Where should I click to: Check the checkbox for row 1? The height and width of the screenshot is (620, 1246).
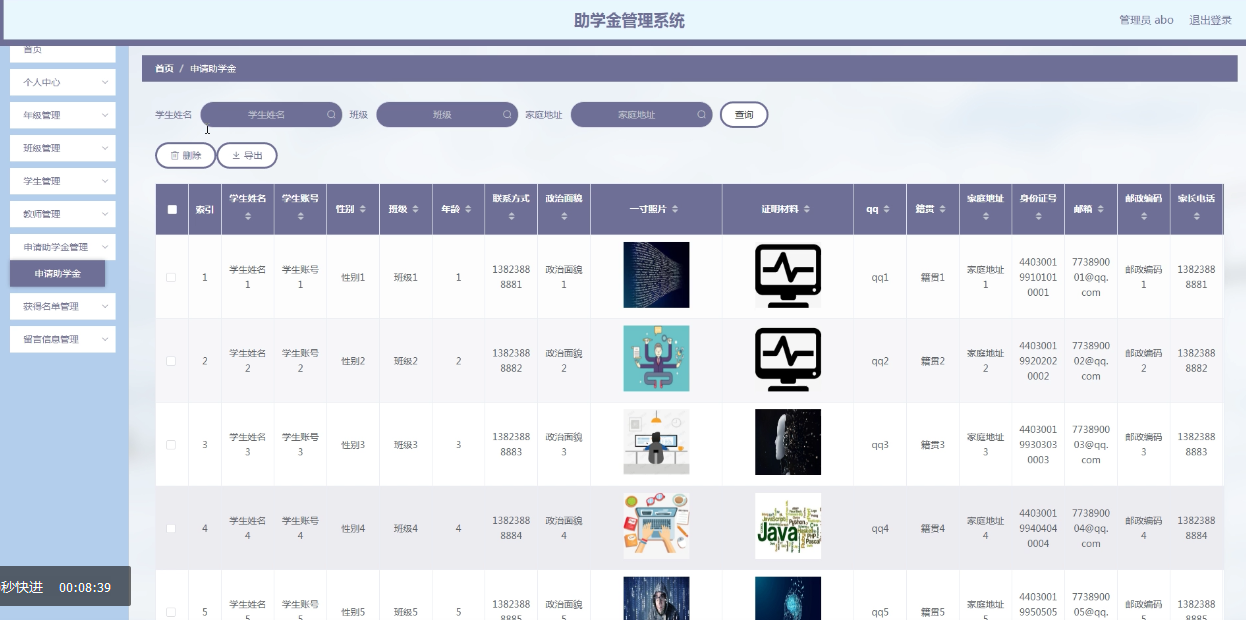coord(171,277)
